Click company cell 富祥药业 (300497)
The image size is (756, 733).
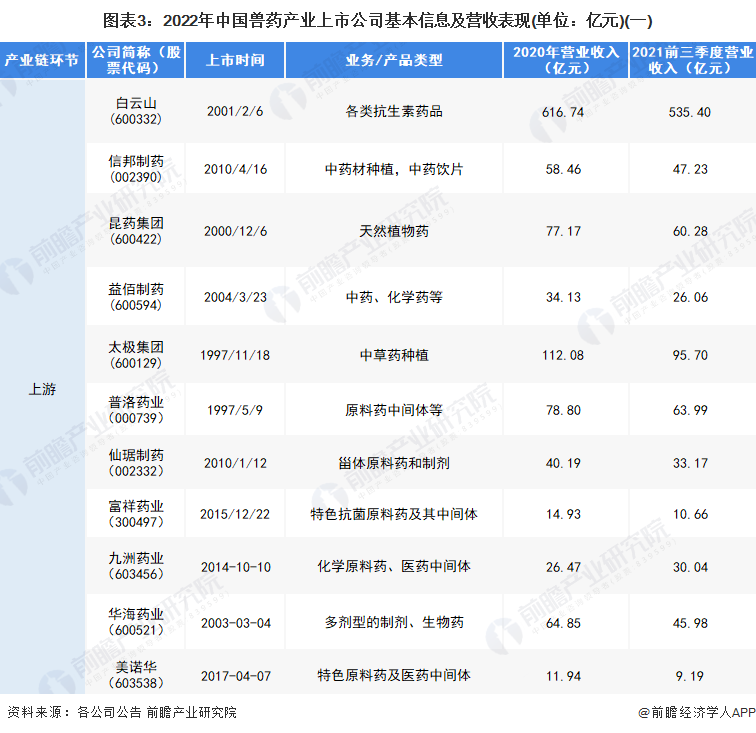(x=136, y=514)
